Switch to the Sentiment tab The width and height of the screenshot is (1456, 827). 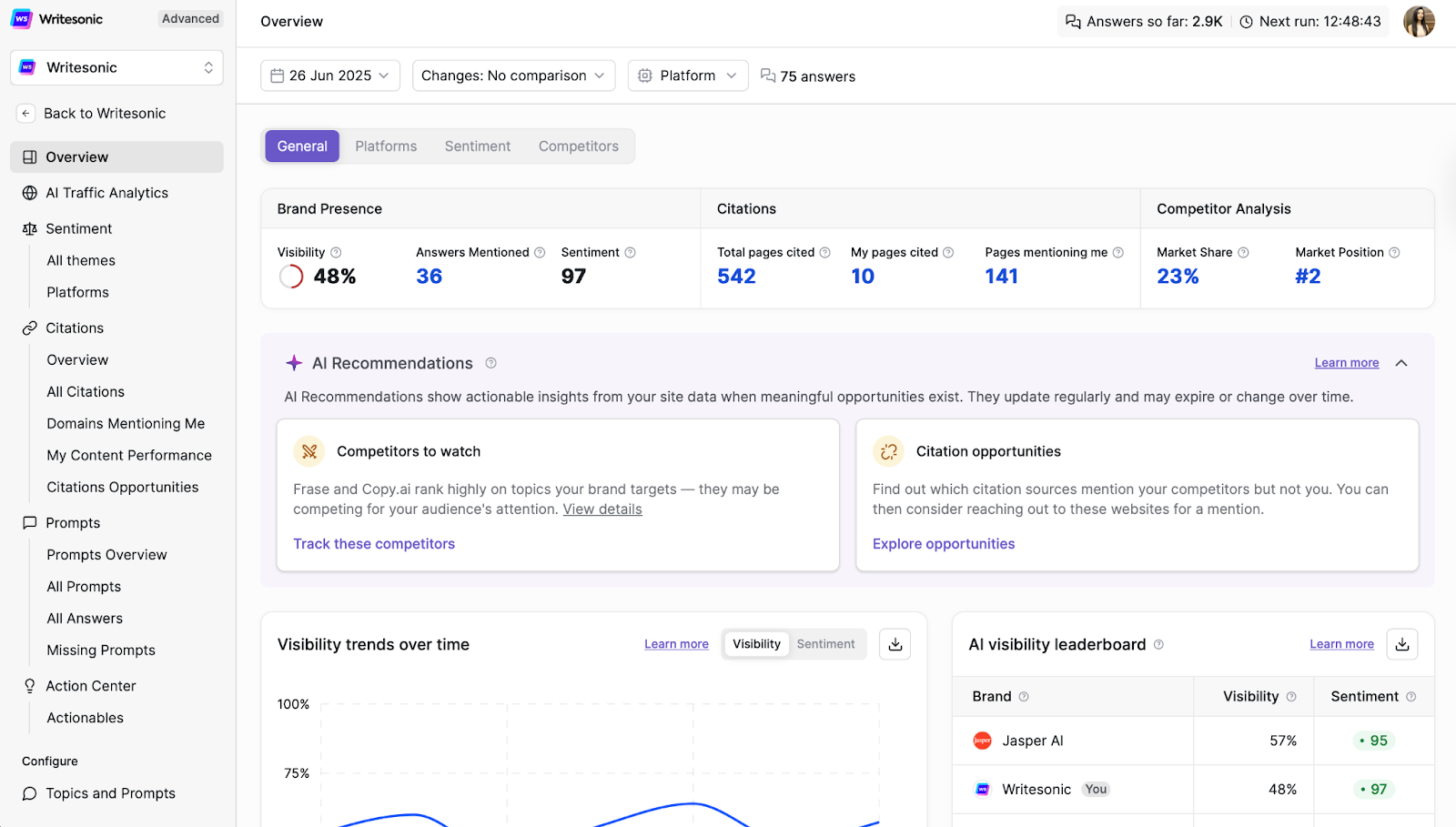coord(478,146)
